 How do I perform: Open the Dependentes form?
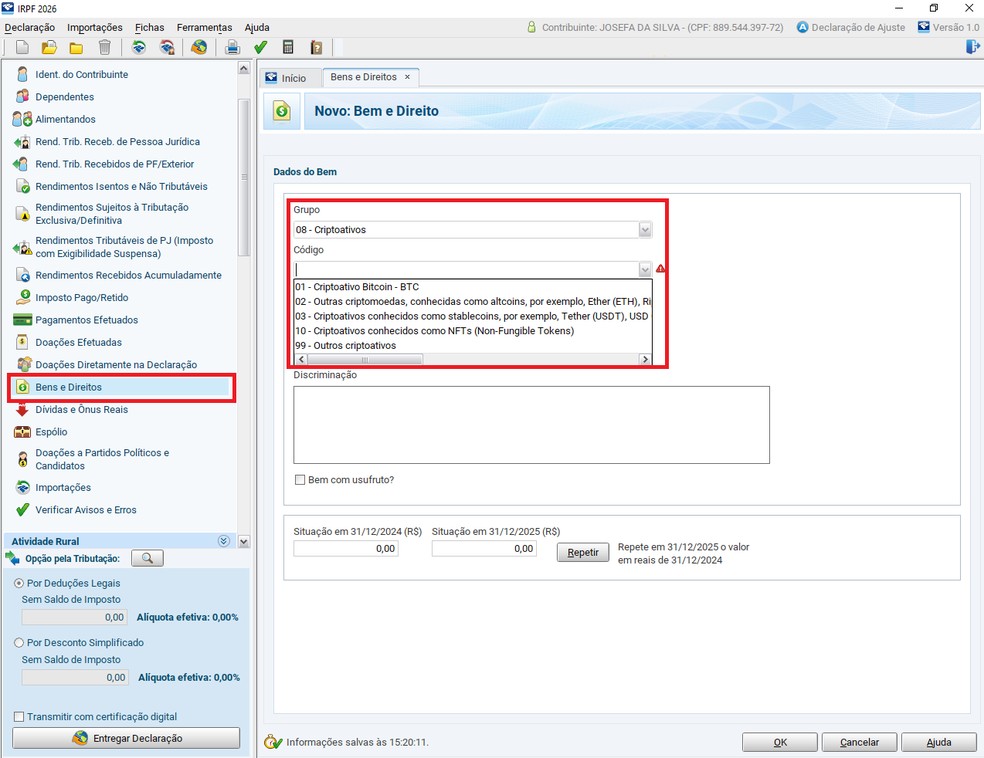pos(65,97)
